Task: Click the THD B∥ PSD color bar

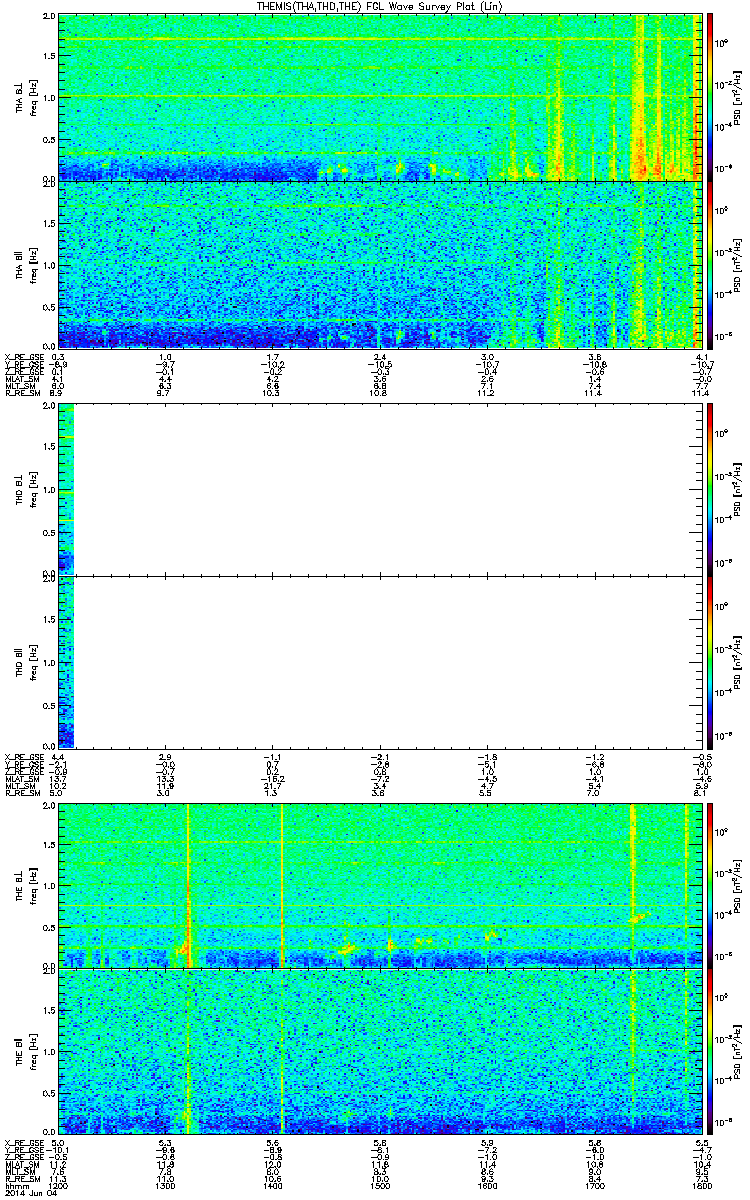Action: [711, 661]
